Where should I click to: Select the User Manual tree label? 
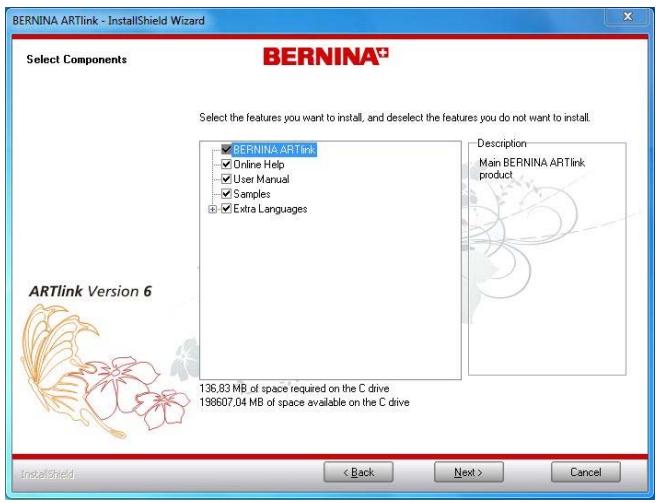coord(261,179)
